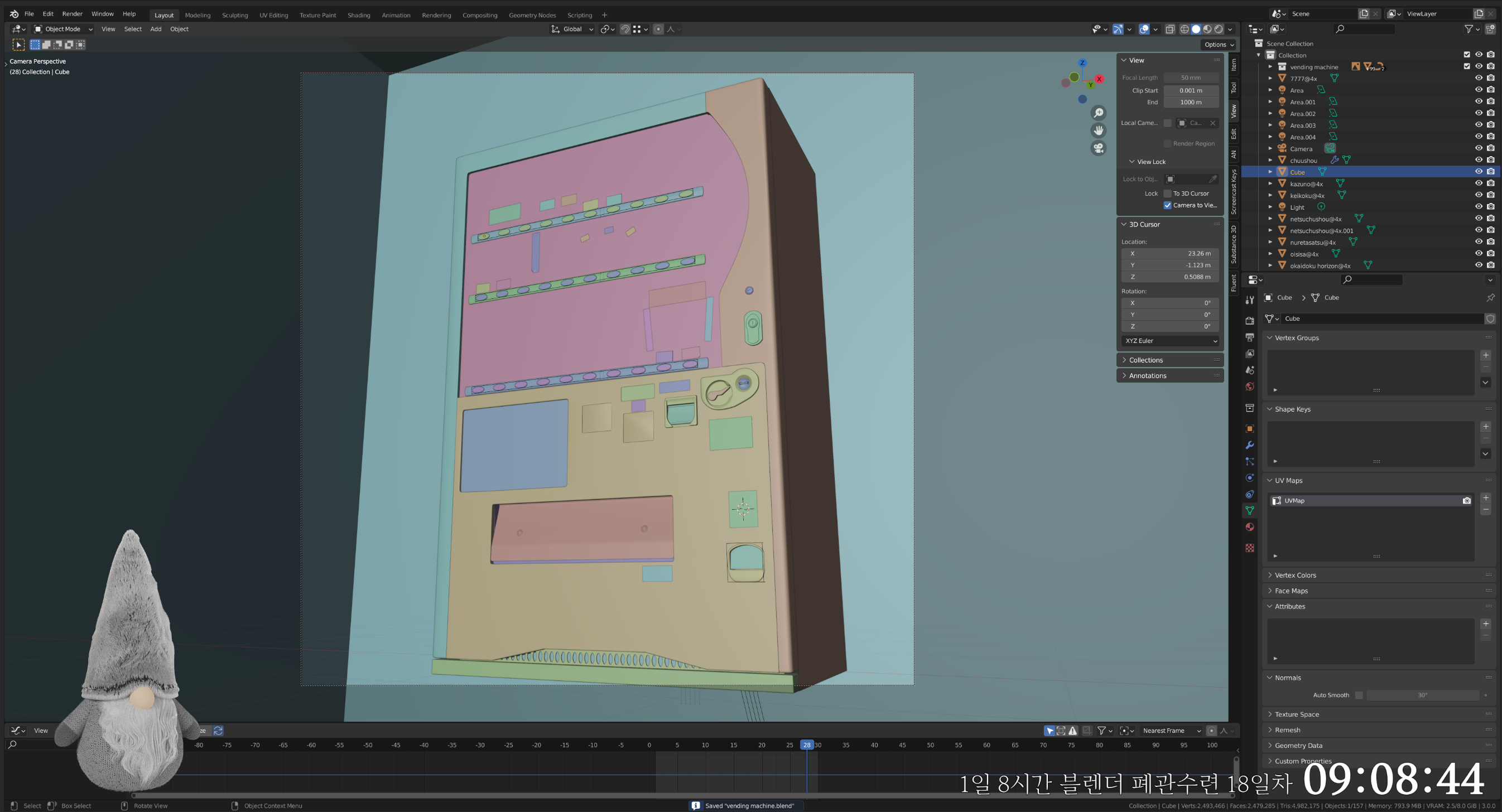This screenshot has width=1502, height=812.
Task: Click the zoom magnifier viewport gizmo
Action: click(1099, 113)
